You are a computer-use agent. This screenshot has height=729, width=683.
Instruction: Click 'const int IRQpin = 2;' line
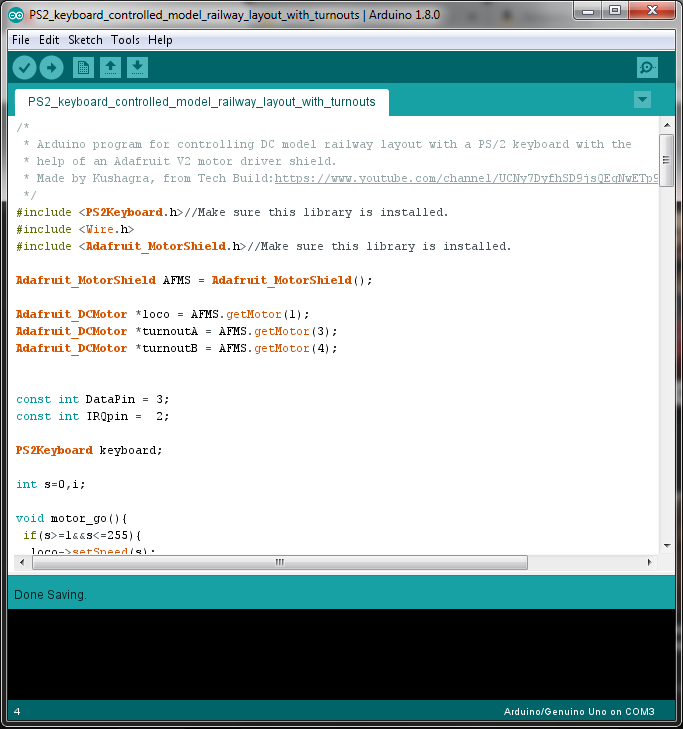[x=93, y=417]
